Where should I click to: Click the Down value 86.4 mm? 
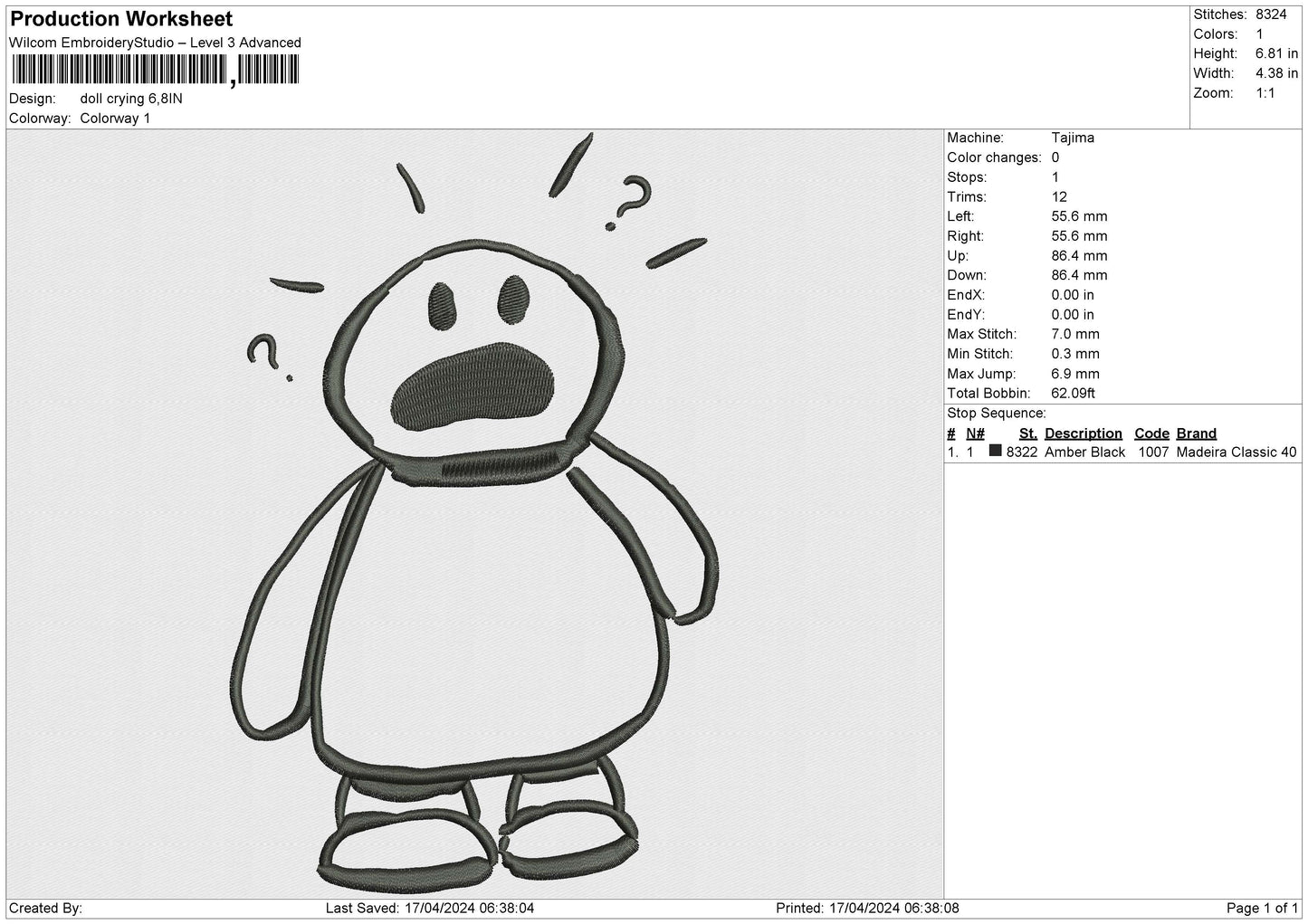pyautogui.click(x=1079, y=275)
